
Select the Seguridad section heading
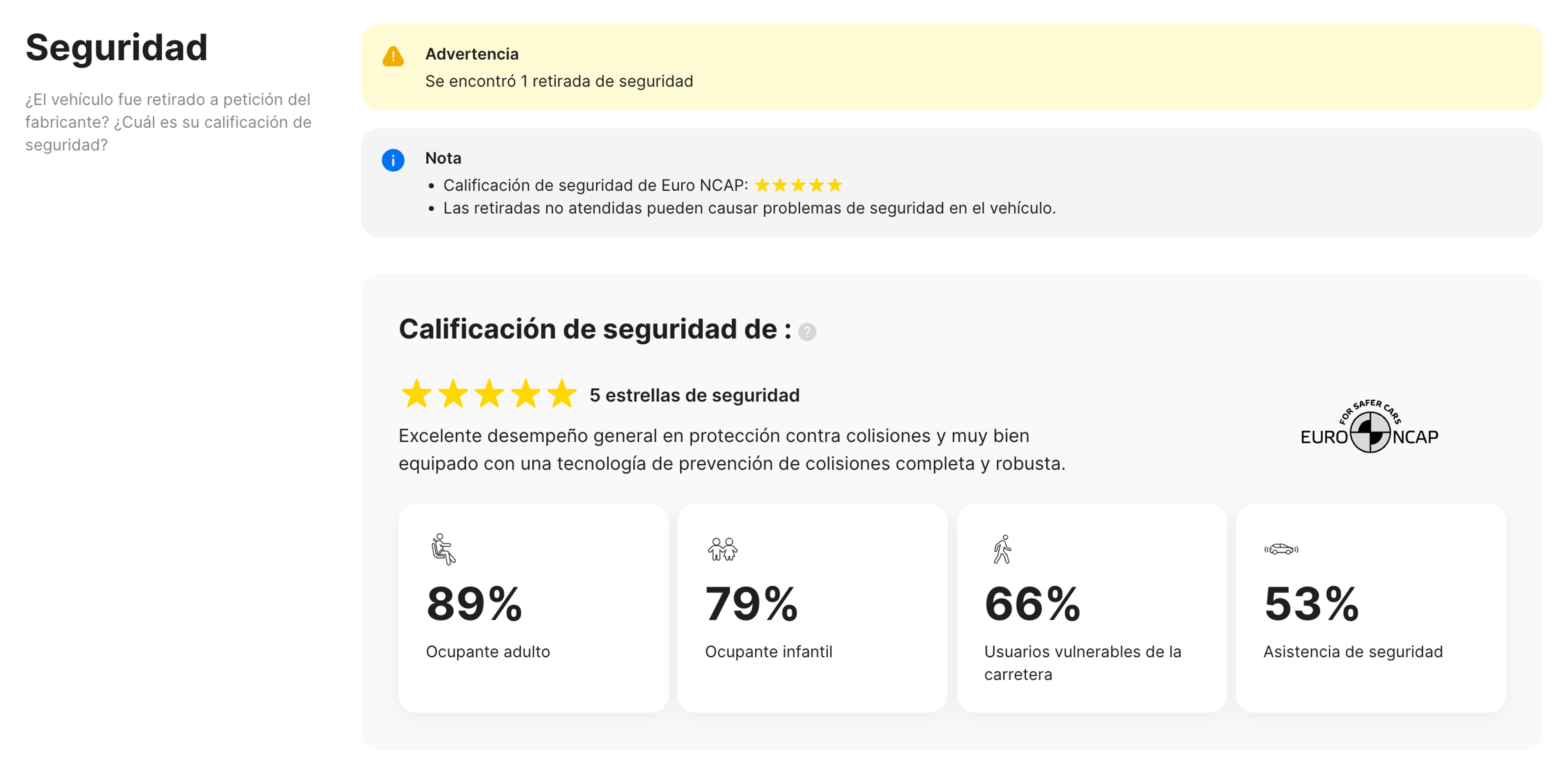(116, 48)
